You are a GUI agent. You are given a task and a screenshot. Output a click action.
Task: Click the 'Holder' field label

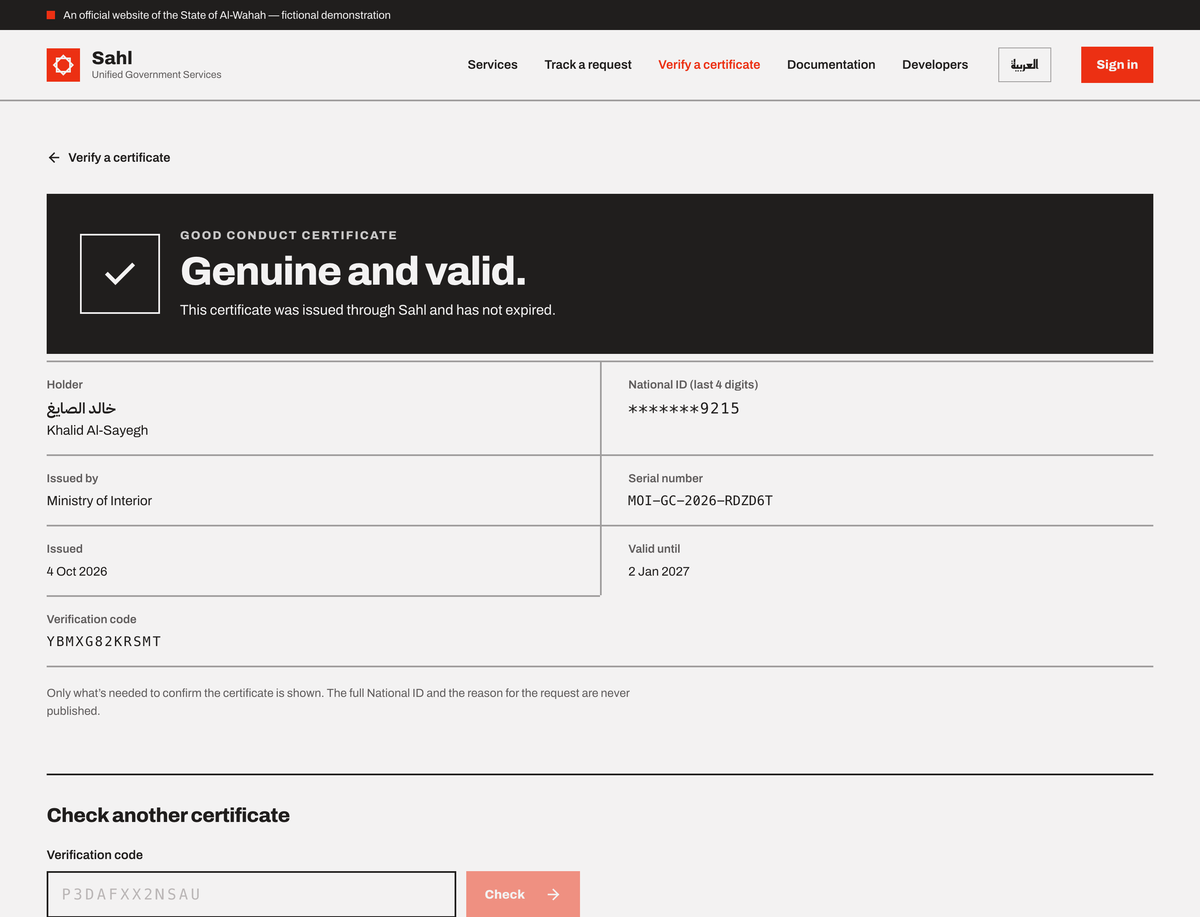pos(65,385)
